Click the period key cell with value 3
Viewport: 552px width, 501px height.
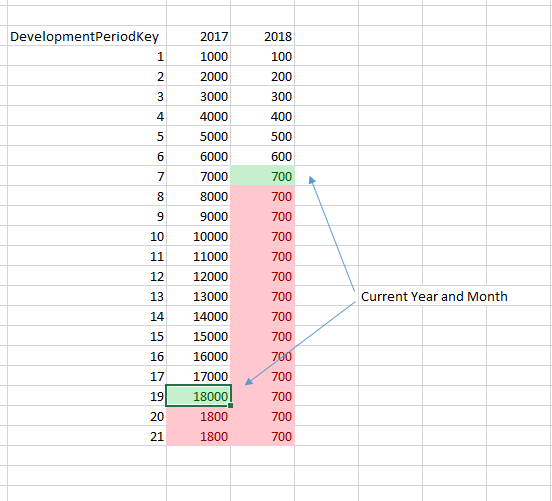tap(87, 96)
